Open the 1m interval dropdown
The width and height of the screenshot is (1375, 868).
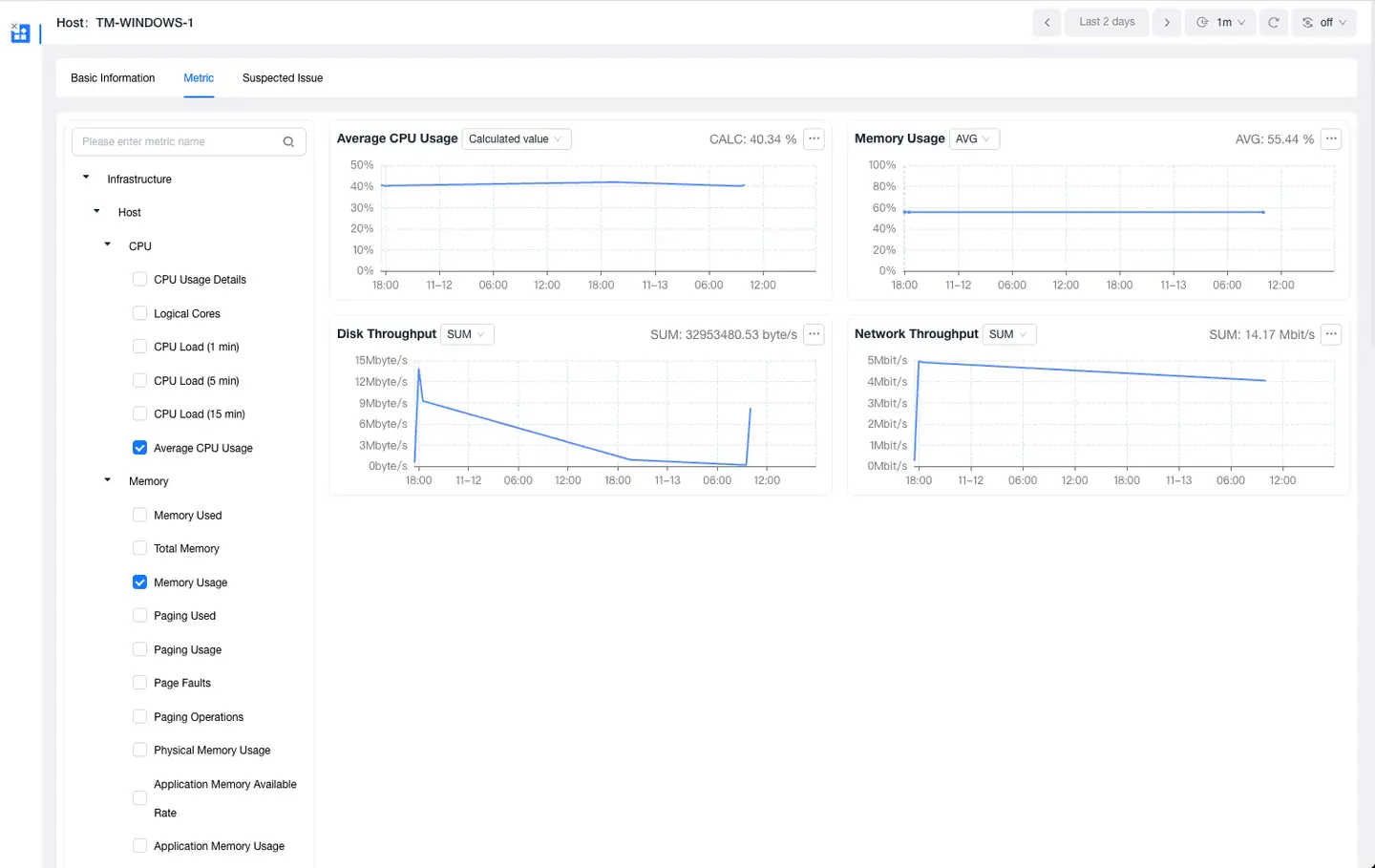tap(1221, 22)
